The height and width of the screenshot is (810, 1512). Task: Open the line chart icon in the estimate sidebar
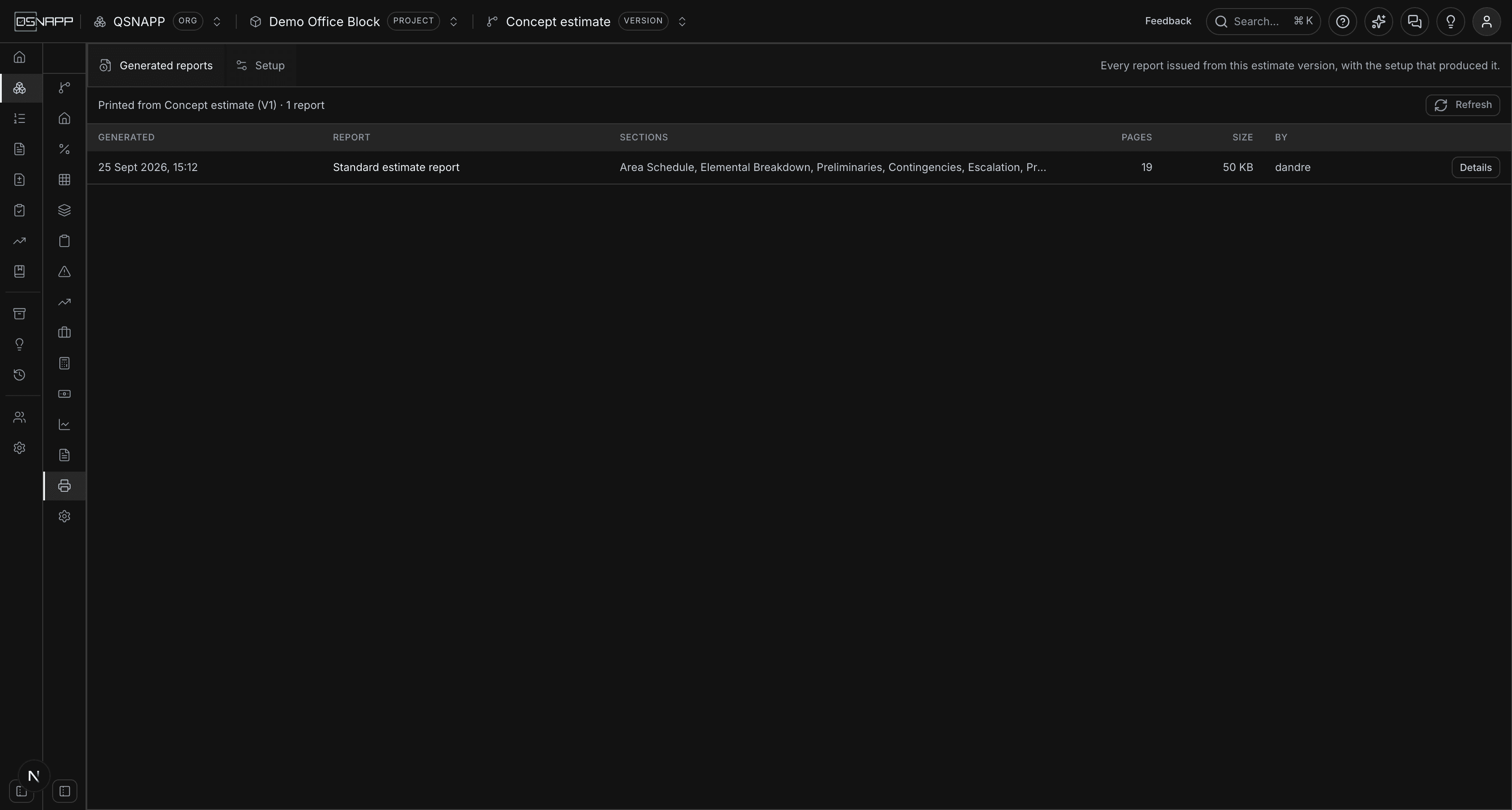pyautogui.click(x=64, y=424)
